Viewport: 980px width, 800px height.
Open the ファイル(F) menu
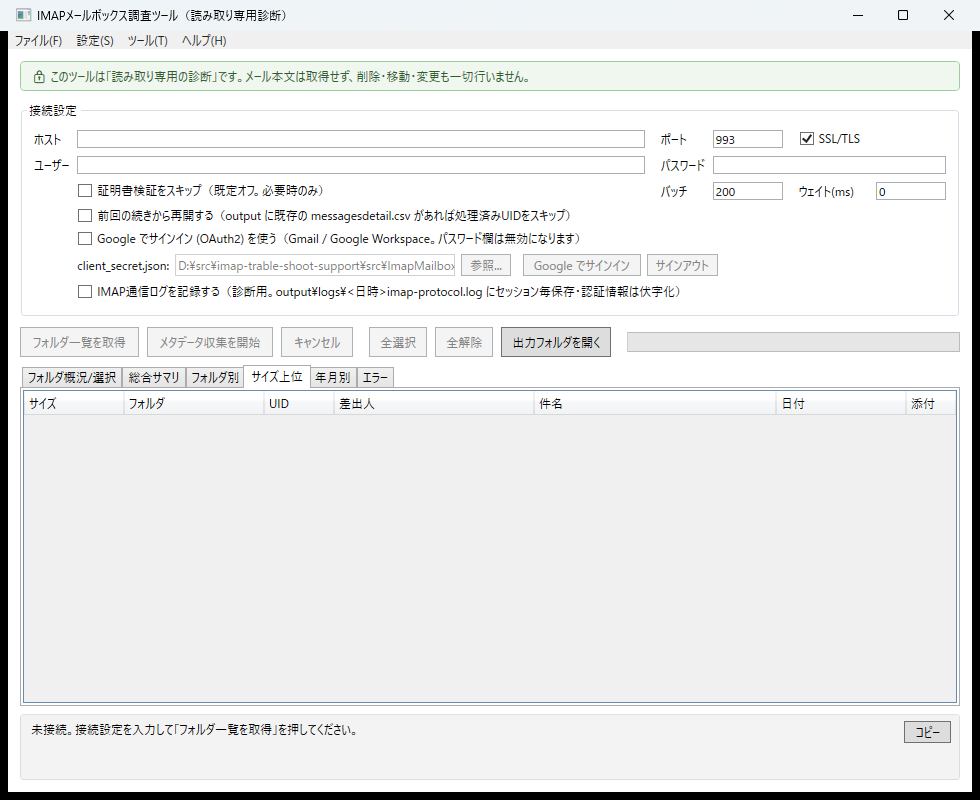(x=38, y=41)
